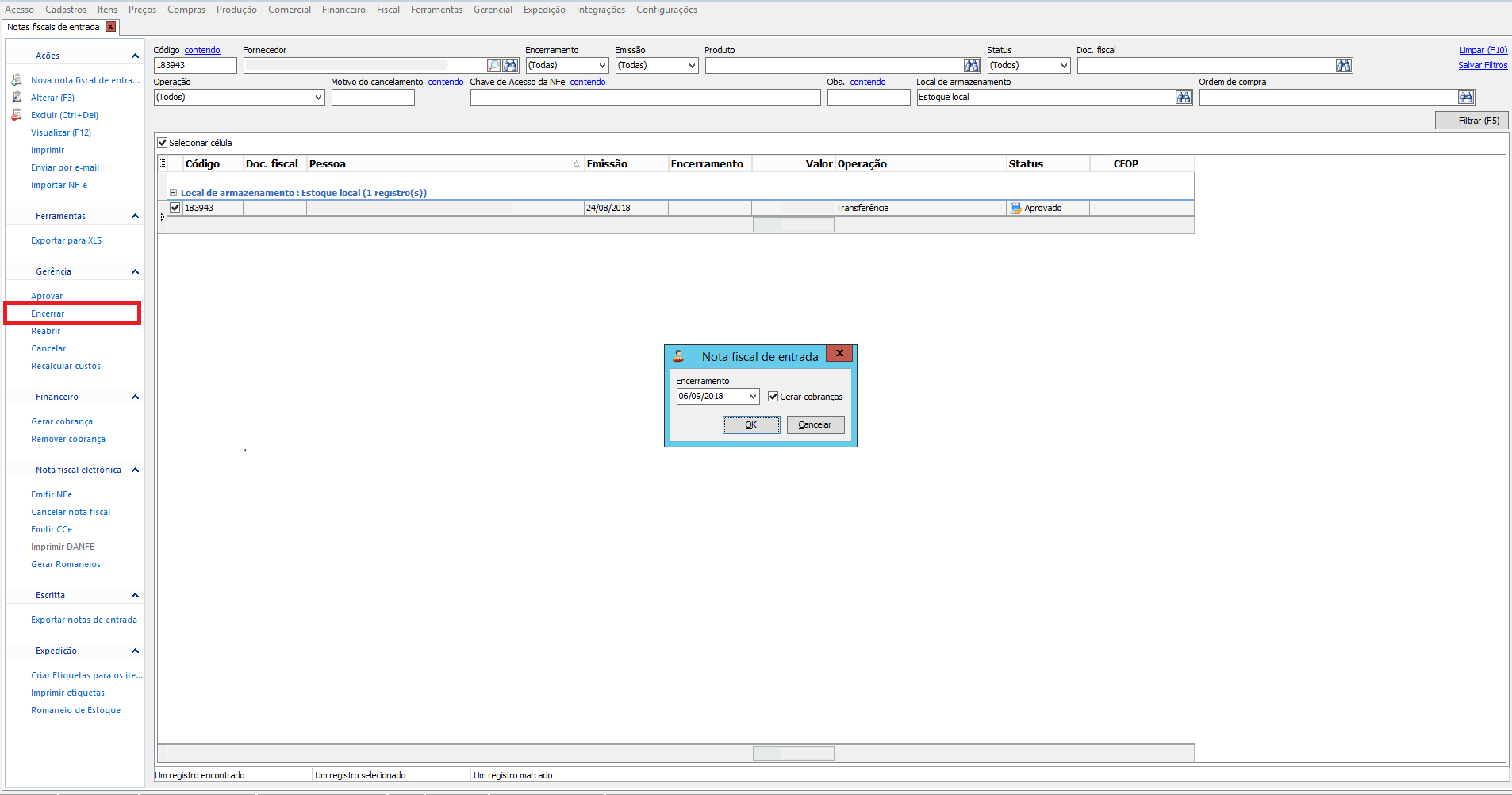The image size is (1512, 795).
Task: Click the Código contendo link
Action: 202,50
